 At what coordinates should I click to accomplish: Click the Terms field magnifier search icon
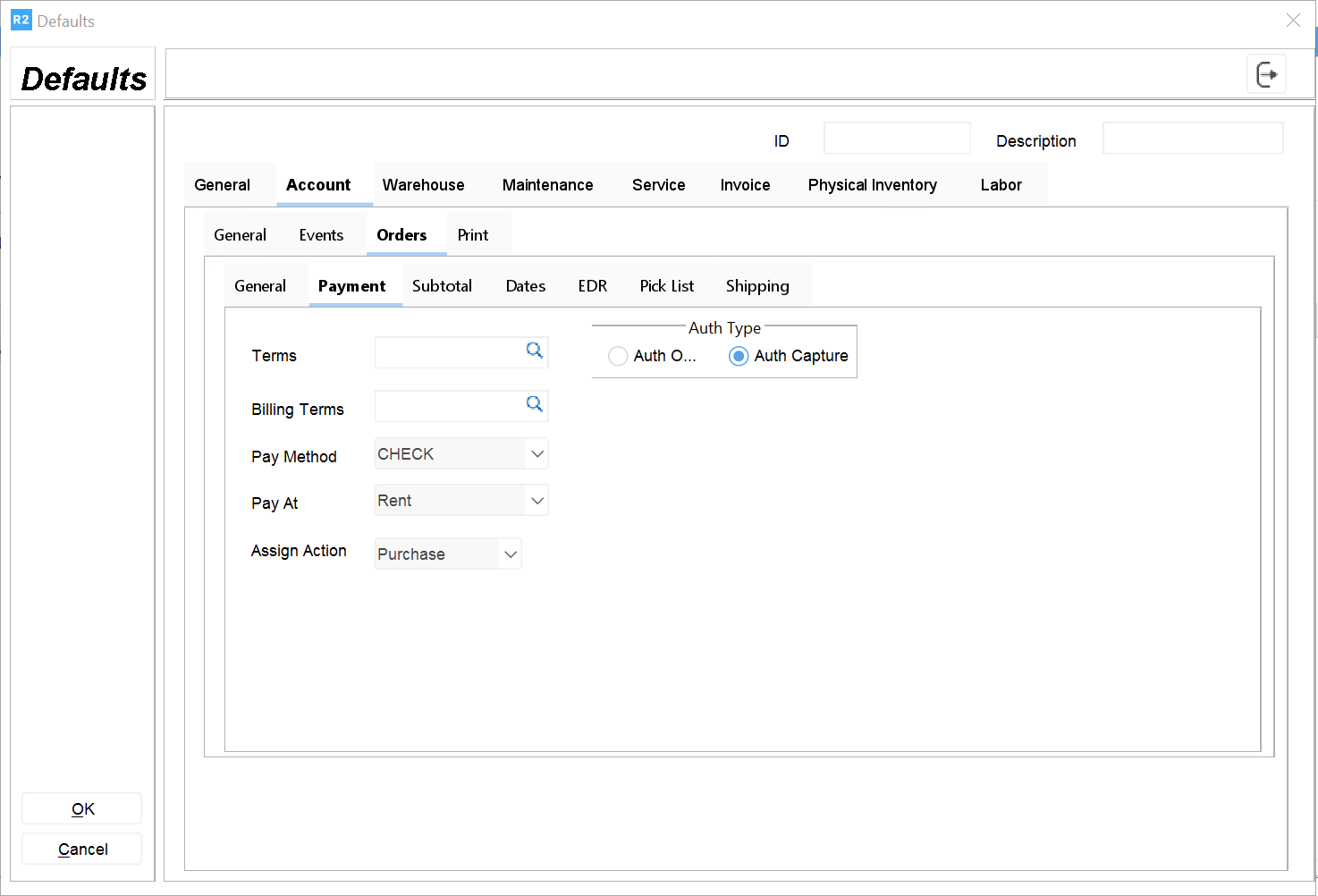pos(535,351)
